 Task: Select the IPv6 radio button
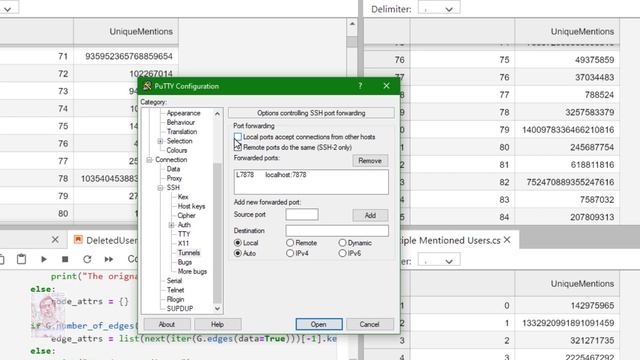(342, 253)
